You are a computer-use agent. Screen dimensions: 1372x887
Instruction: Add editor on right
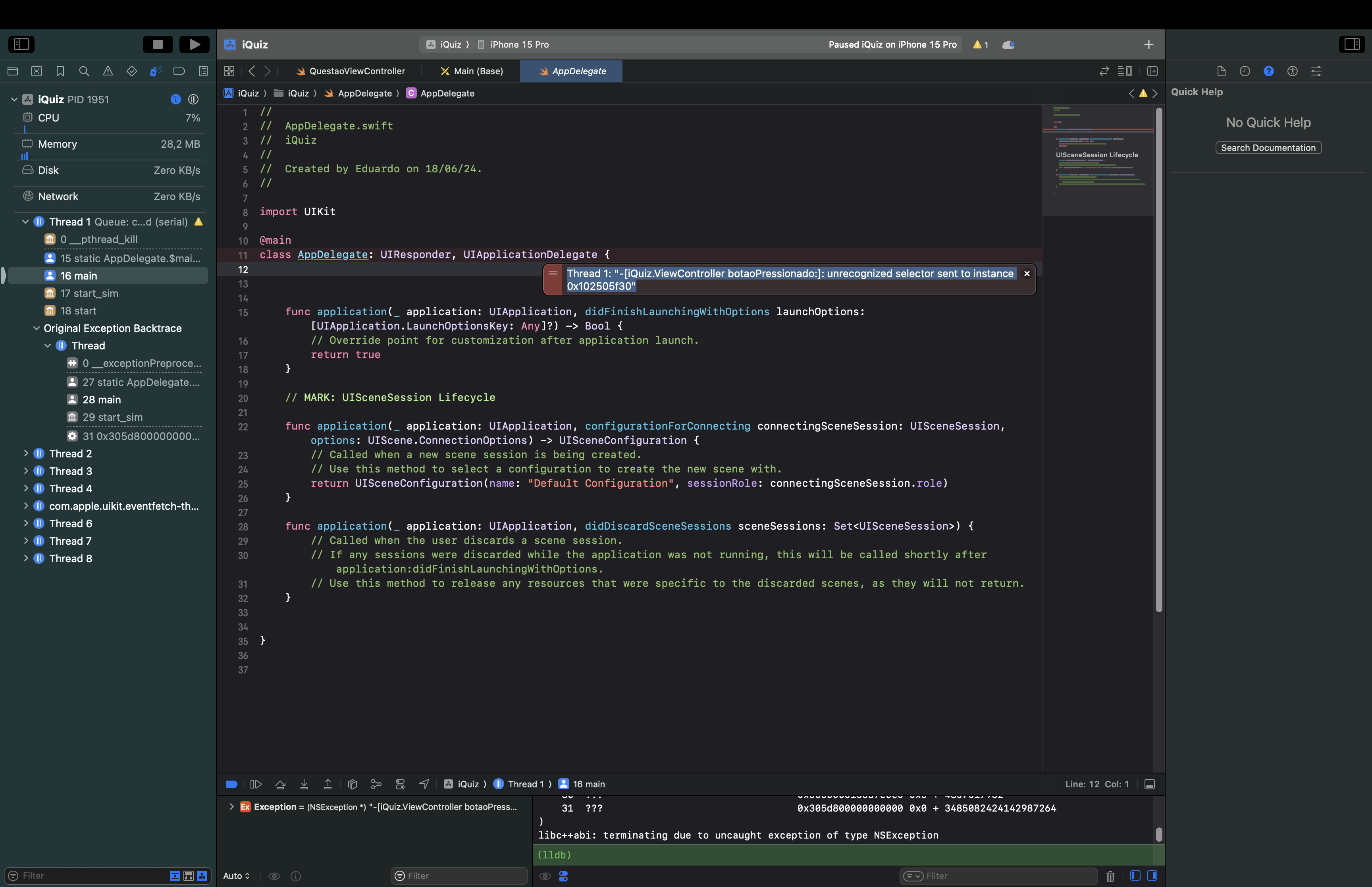click(1152, 71)
